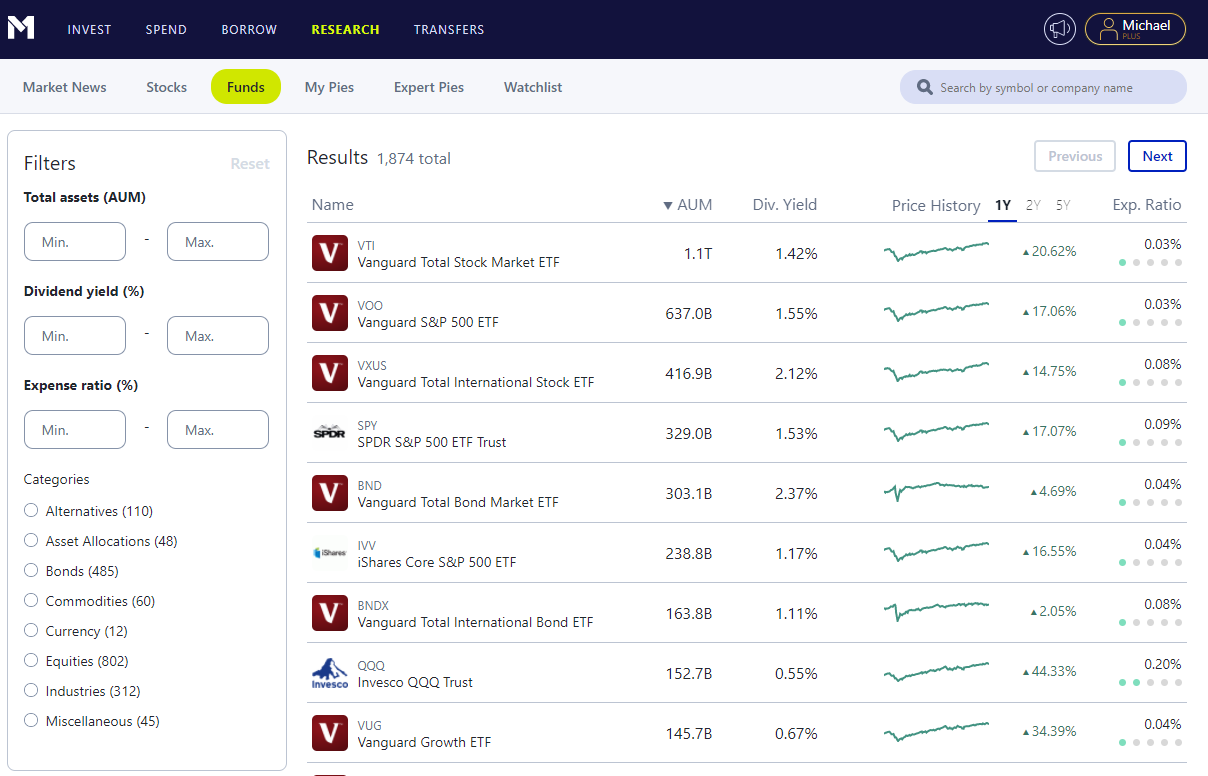Viewport: 1208px width, 776px height.
Task: Click the VXUS Vanguard logo icon
Action: point(329,373)
